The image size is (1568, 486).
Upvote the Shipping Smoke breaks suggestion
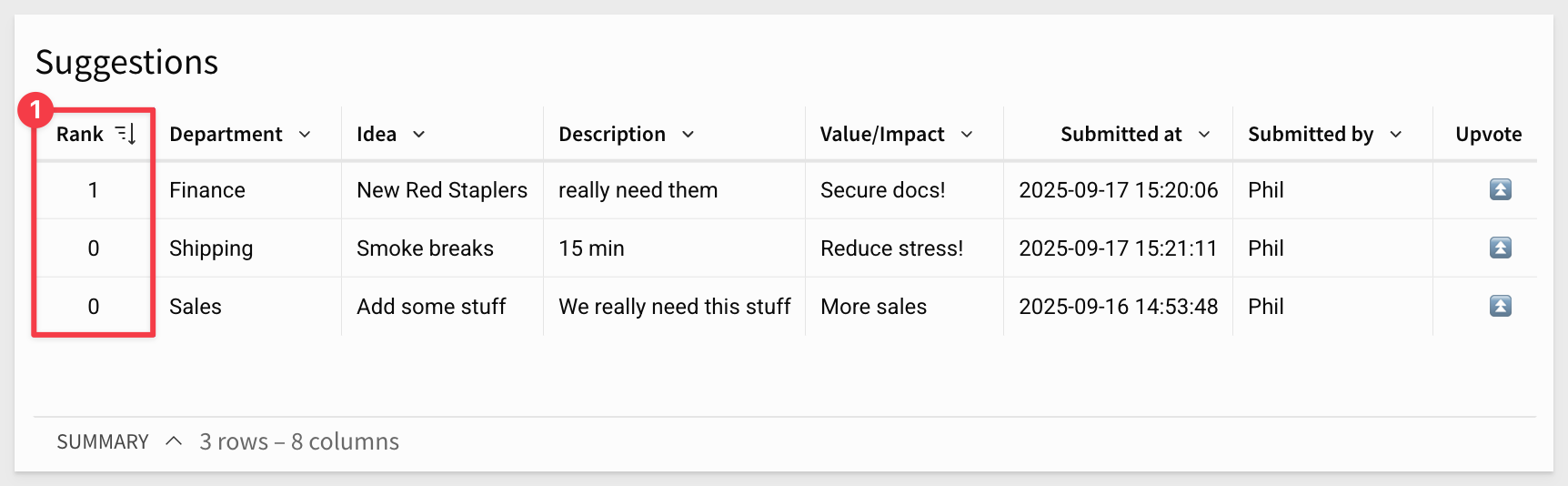(x=1500, y=248)
